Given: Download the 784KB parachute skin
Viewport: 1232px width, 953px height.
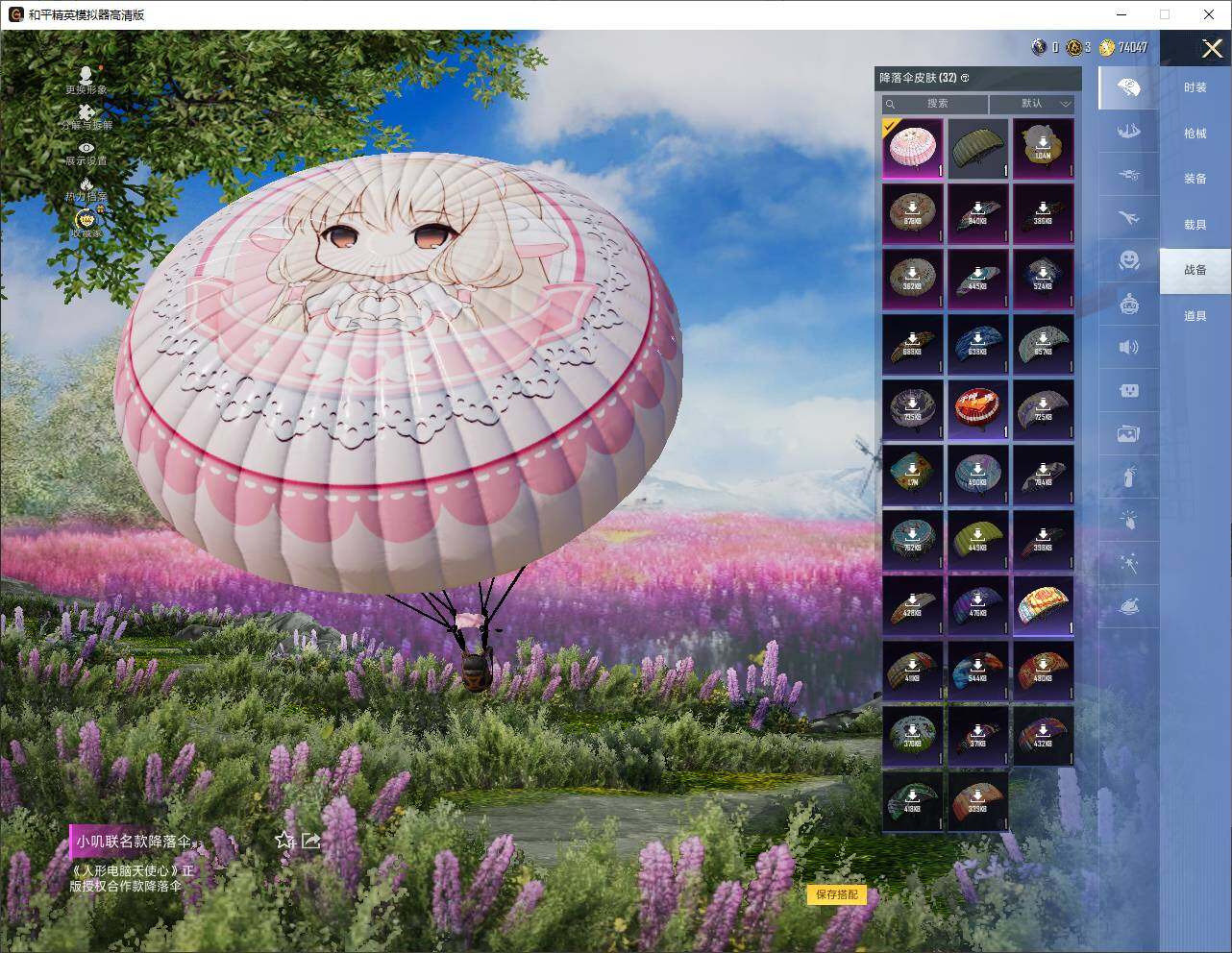Looking at the screenshot, I should coord(1044,476).
